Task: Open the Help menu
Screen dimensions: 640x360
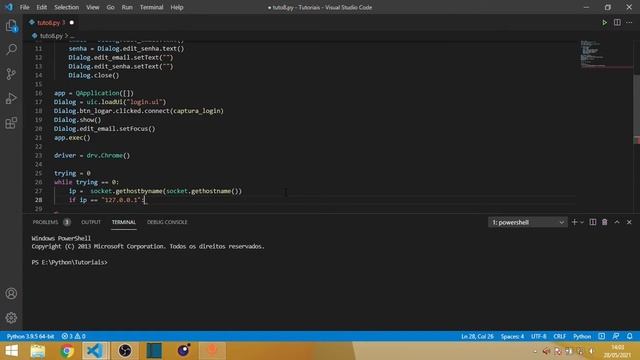Action: pyautogui.click(x=177, y=7)
